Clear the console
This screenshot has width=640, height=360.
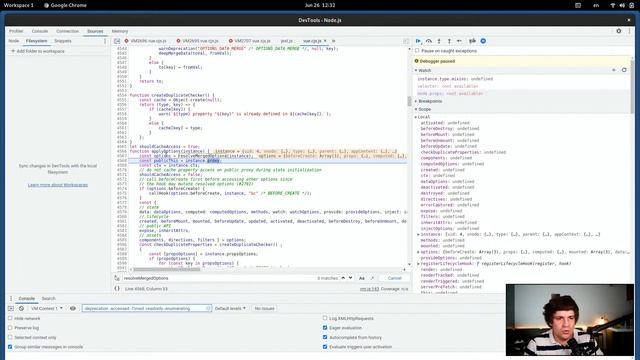21,308
